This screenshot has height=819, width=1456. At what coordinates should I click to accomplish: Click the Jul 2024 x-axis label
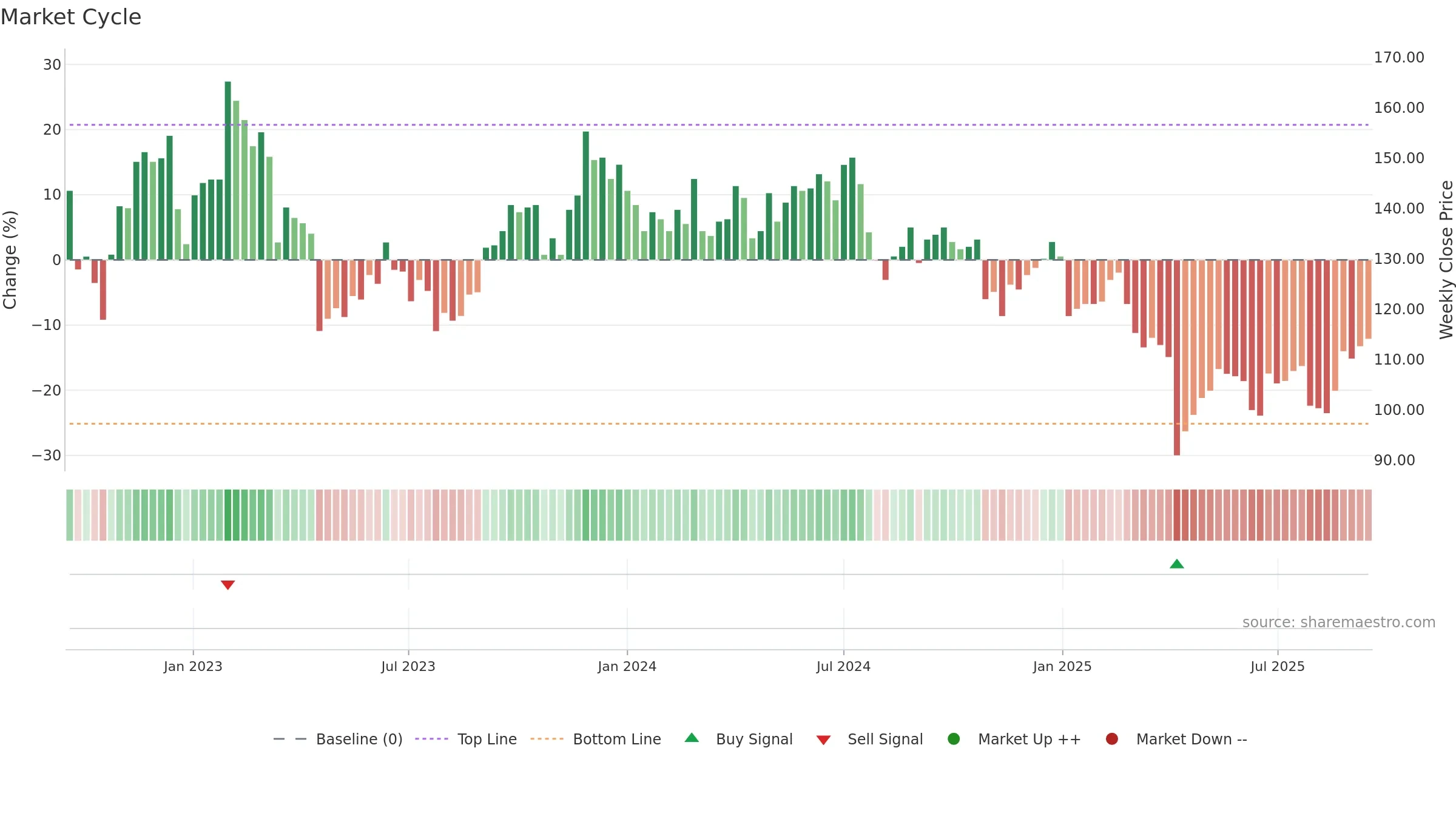click(843, 666)
